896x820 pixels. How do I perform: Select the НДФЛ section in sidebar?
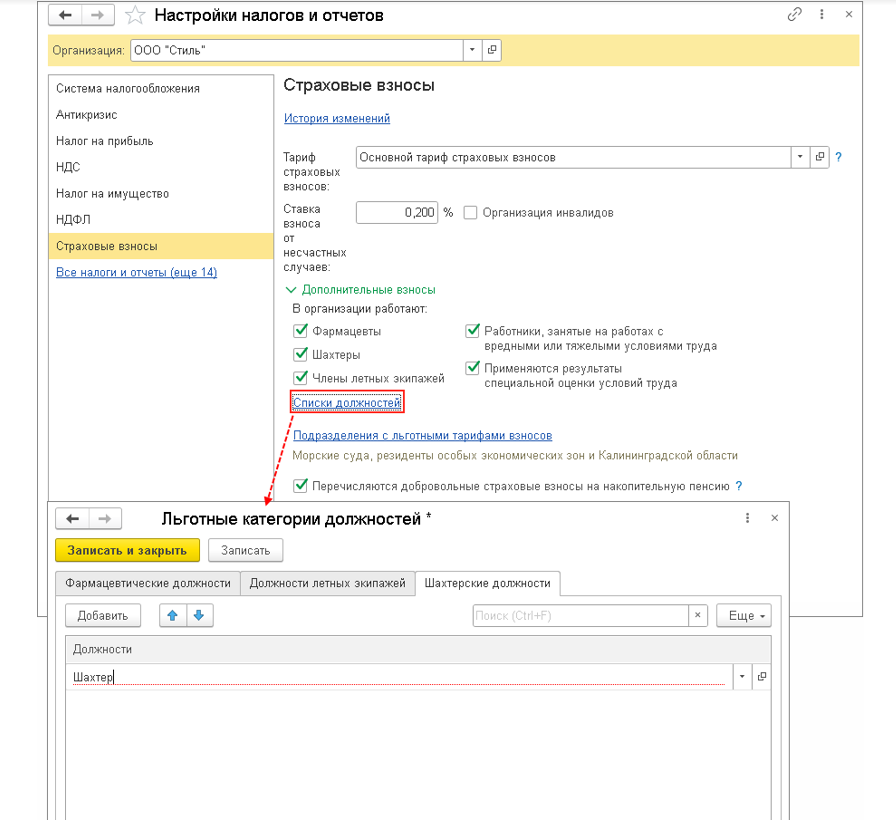(74, 220)
